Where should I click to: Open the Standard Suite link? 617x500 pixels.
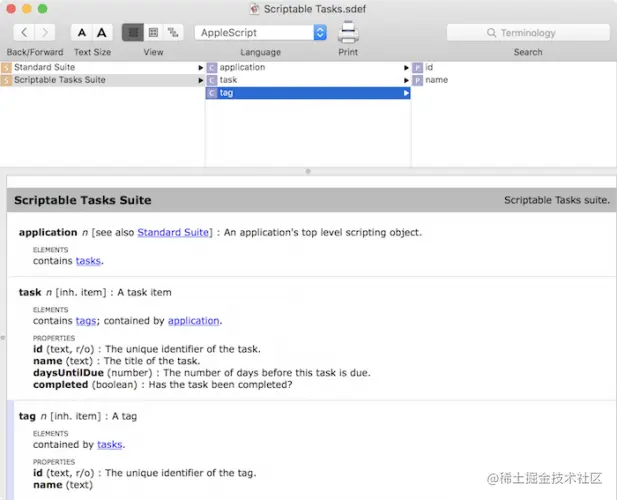pyautogui.click(x=173, y=232)
